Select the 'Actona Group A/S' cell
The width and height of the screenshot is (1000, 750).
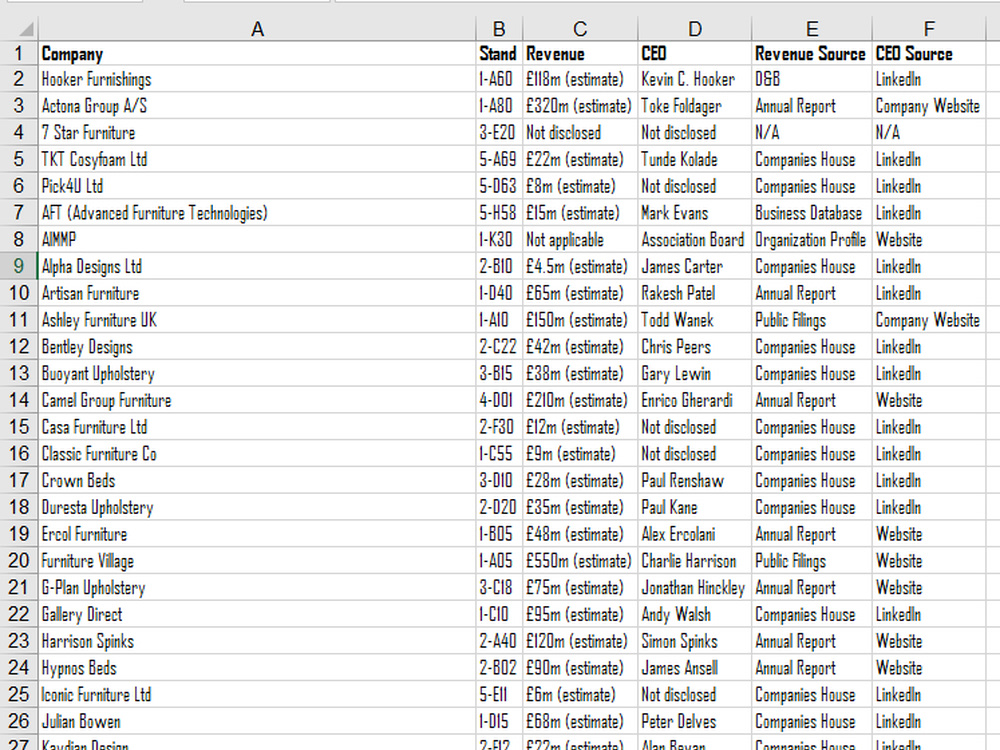pyautogui.click(x=257, y=106)
